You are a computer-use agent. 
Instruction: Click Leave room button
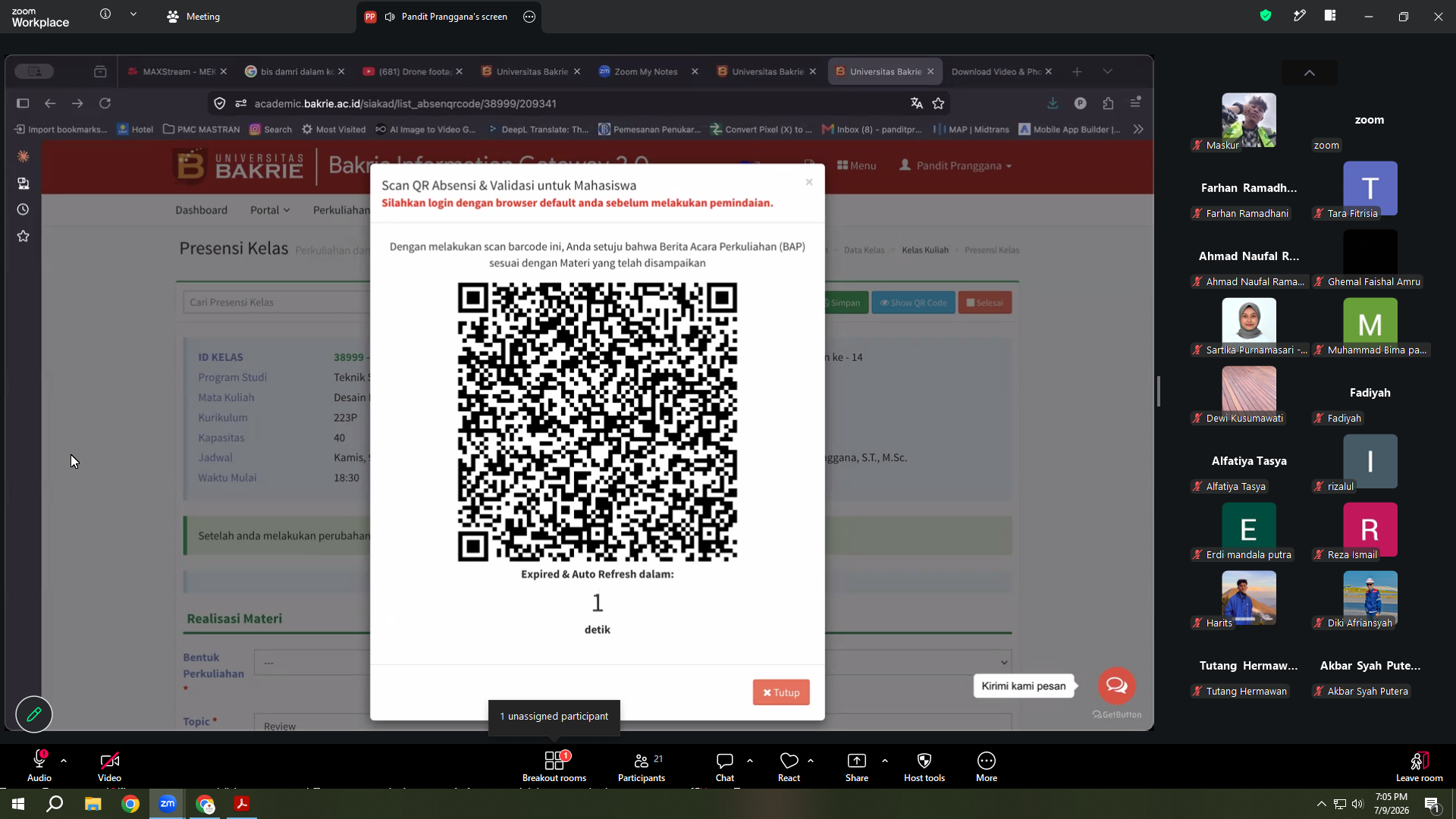1420,766
